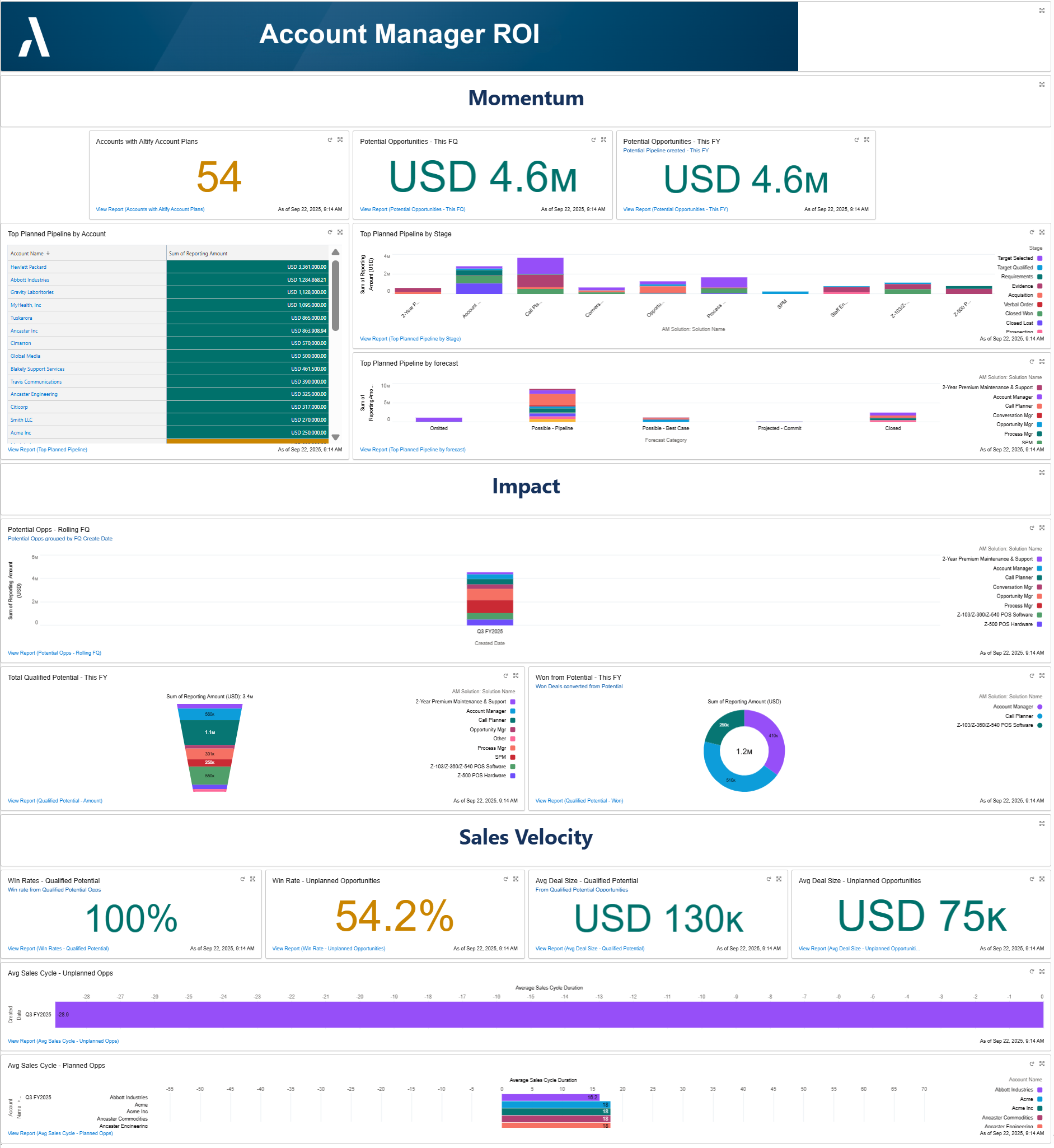The height and width of the screenshot is (1148, 1054).
Task: Expand the Won from Potential - This FY widget
Action: 1042,676
